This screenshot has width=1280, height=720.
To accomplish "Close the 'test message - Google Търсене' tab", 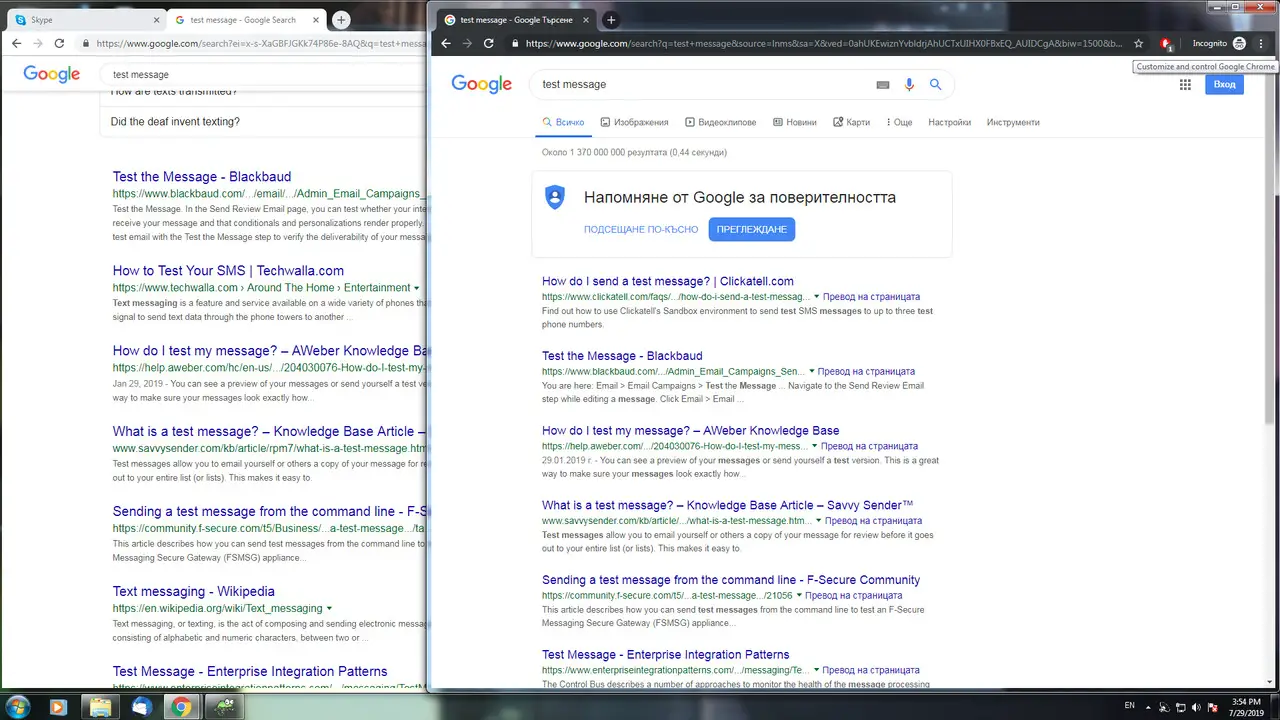I will [x=588, y=20].
